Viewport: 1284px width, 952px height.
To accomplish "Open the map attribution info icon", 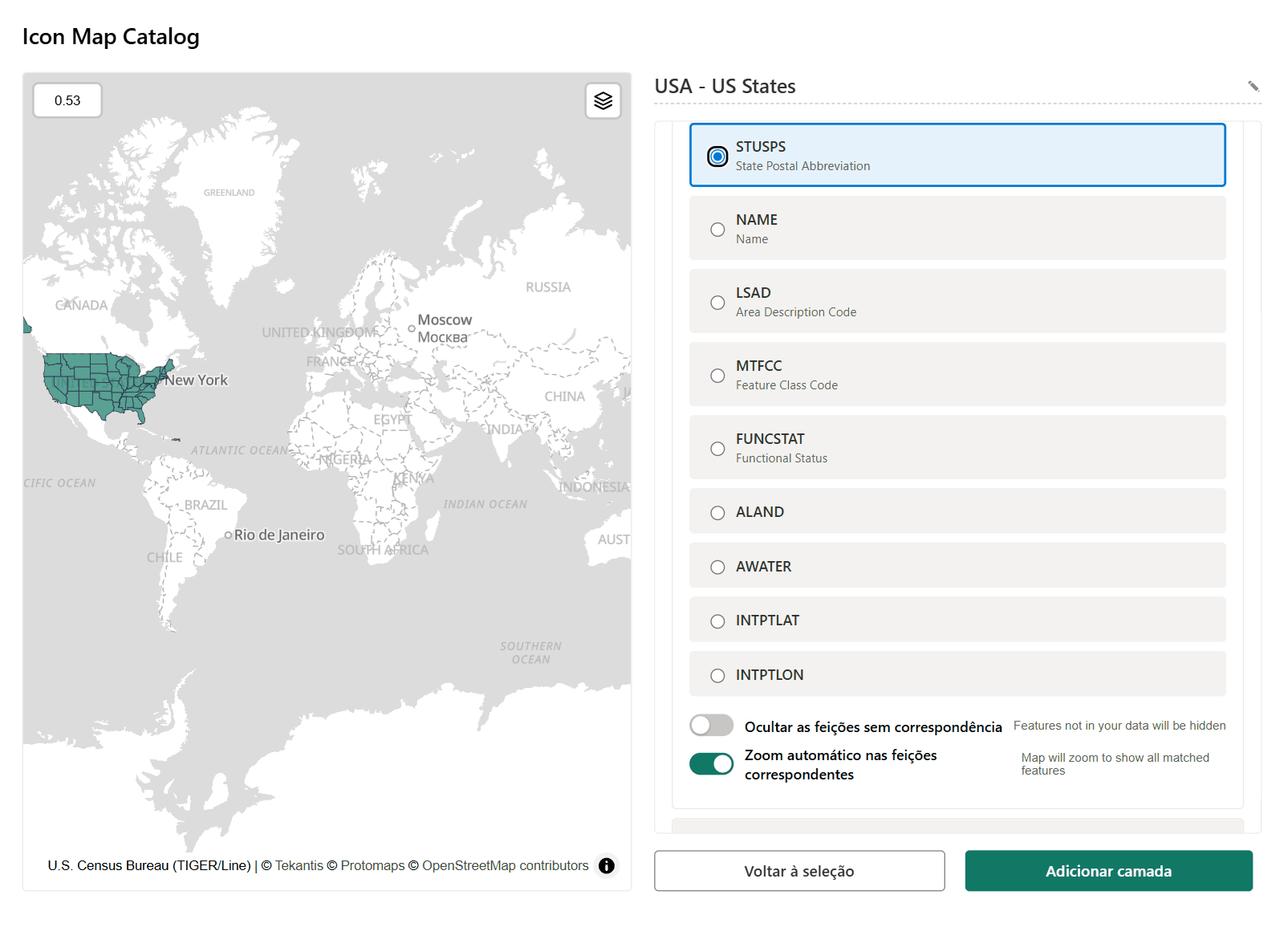I will click(607, 865).
